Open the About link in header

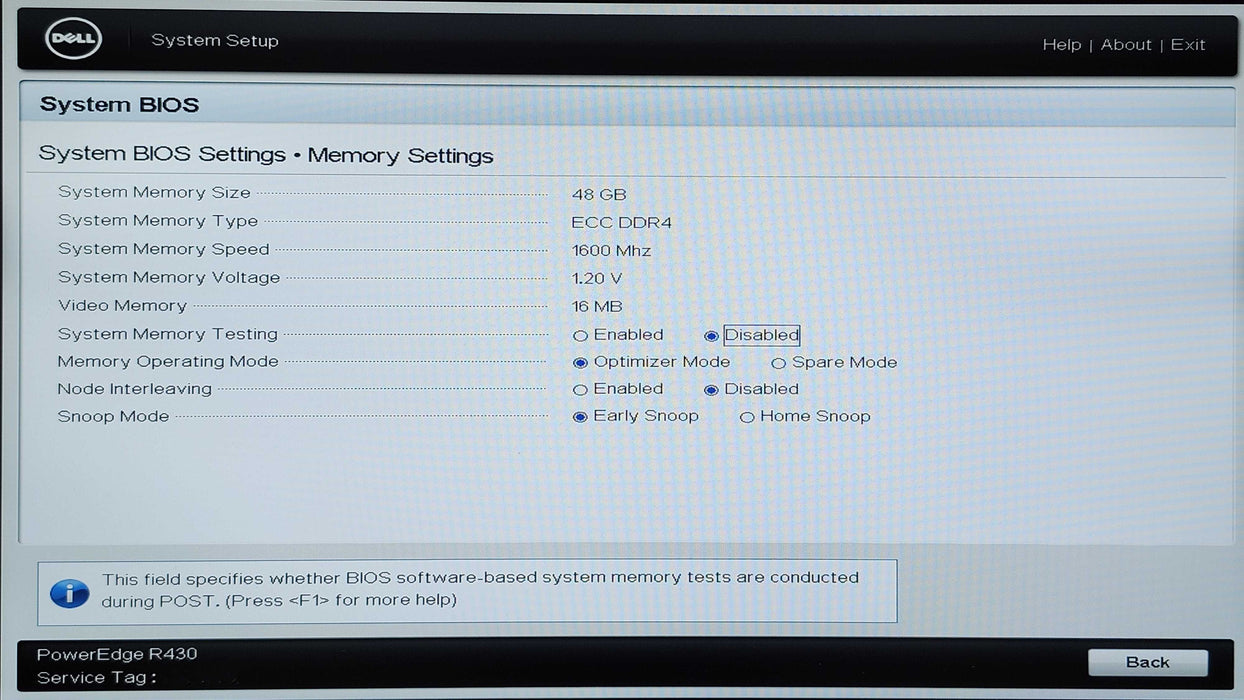click(x=1126, y=45)
